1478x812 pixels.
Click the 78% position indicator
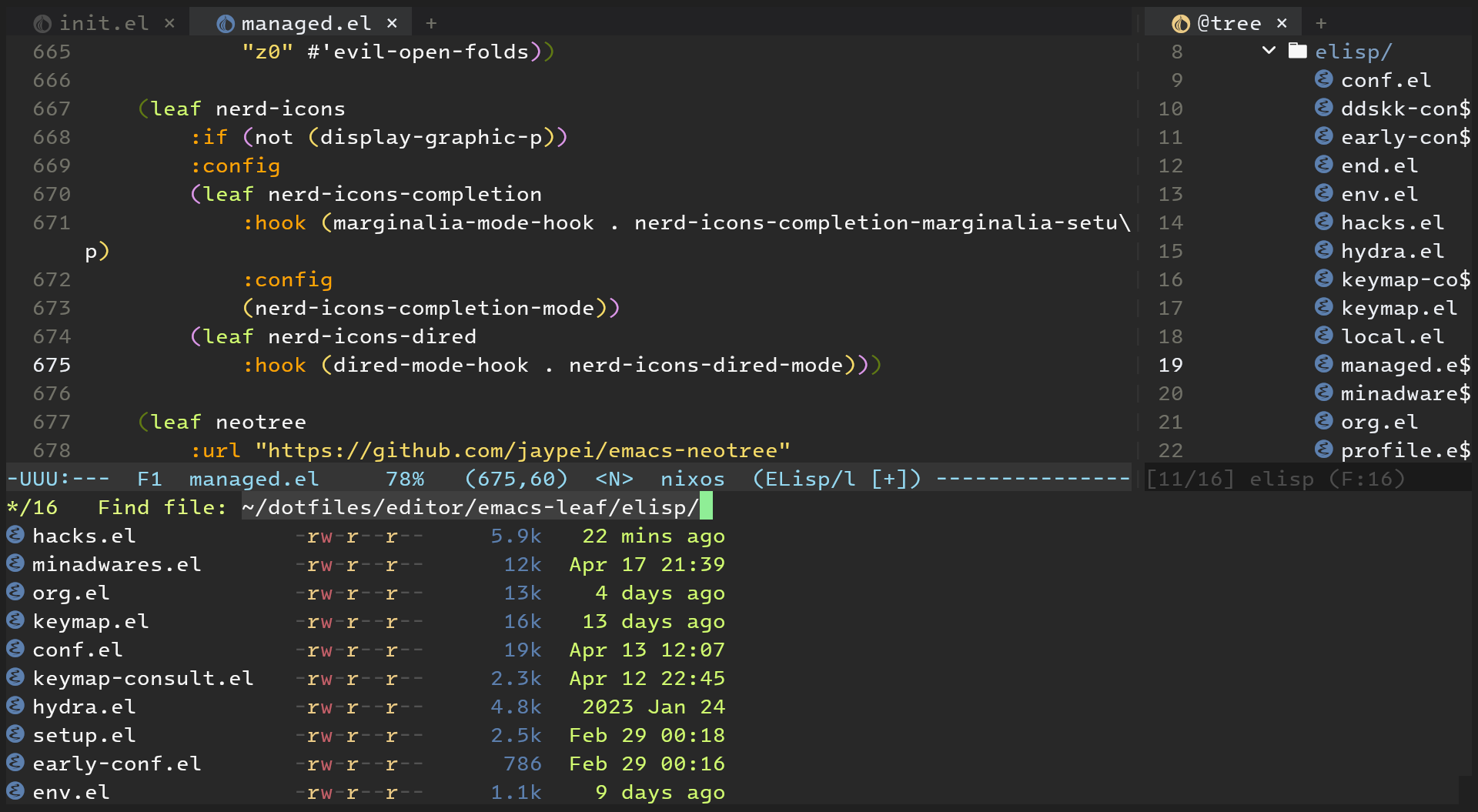[x=405, y=479]
